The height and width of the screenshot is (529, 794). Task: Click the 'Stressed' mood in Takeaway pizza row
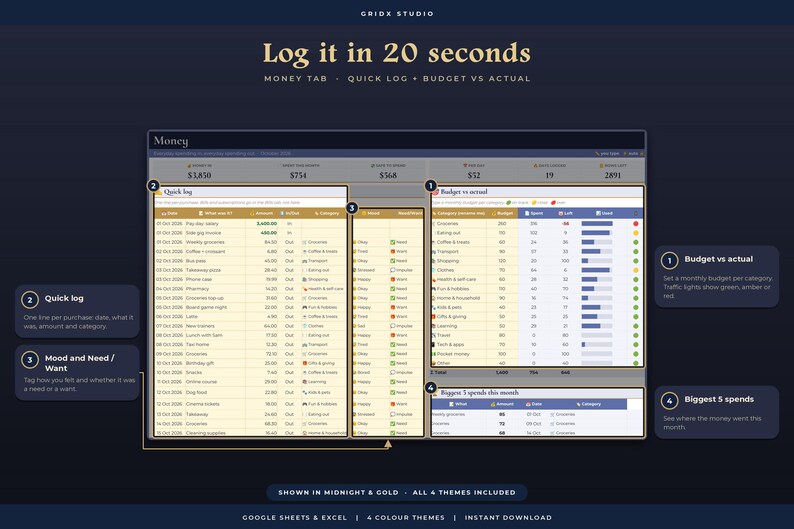point(366,270)
